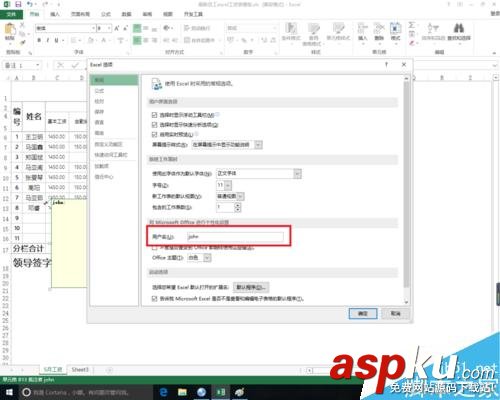Toggle 'always use these values' checkbox below the user name

pyautogui.click(x=154, y=248)
